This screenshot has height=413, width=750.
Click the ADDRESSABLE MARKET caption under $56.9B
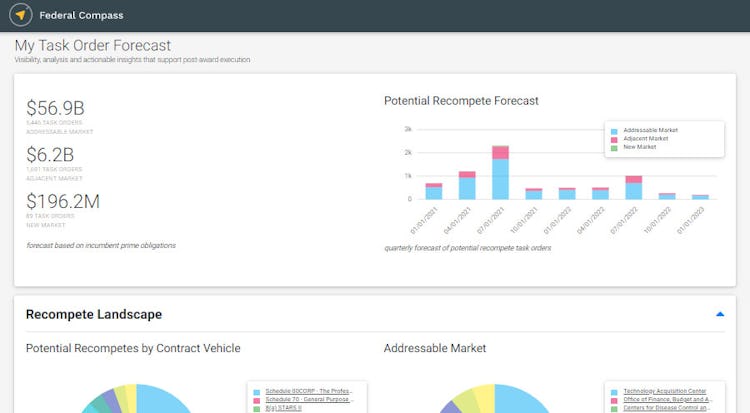coord(60,132)
